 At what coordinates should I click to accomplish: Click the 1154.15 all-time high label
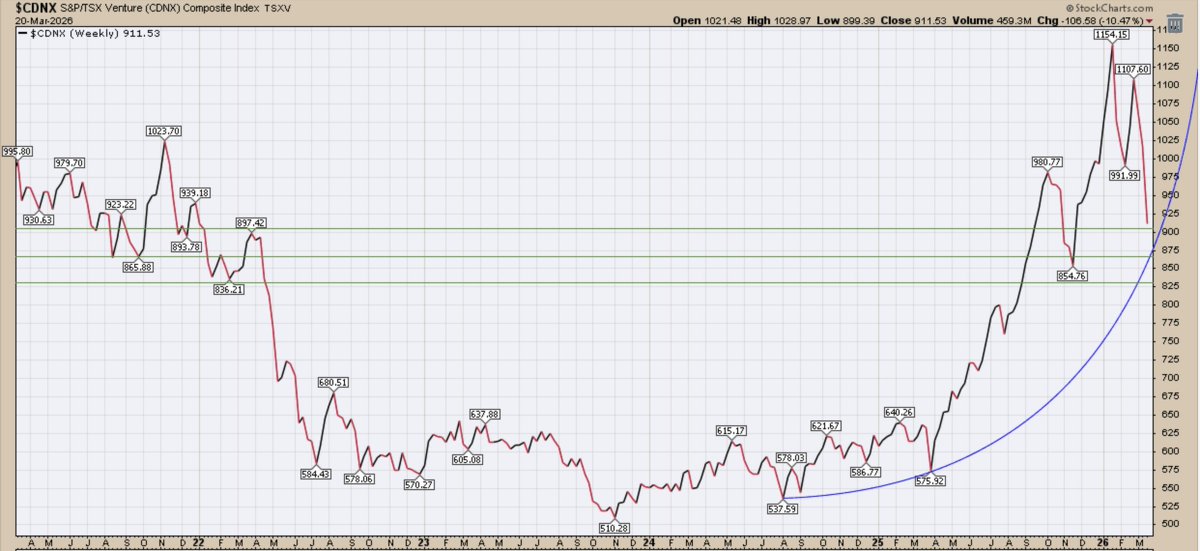pos(1110,35)
